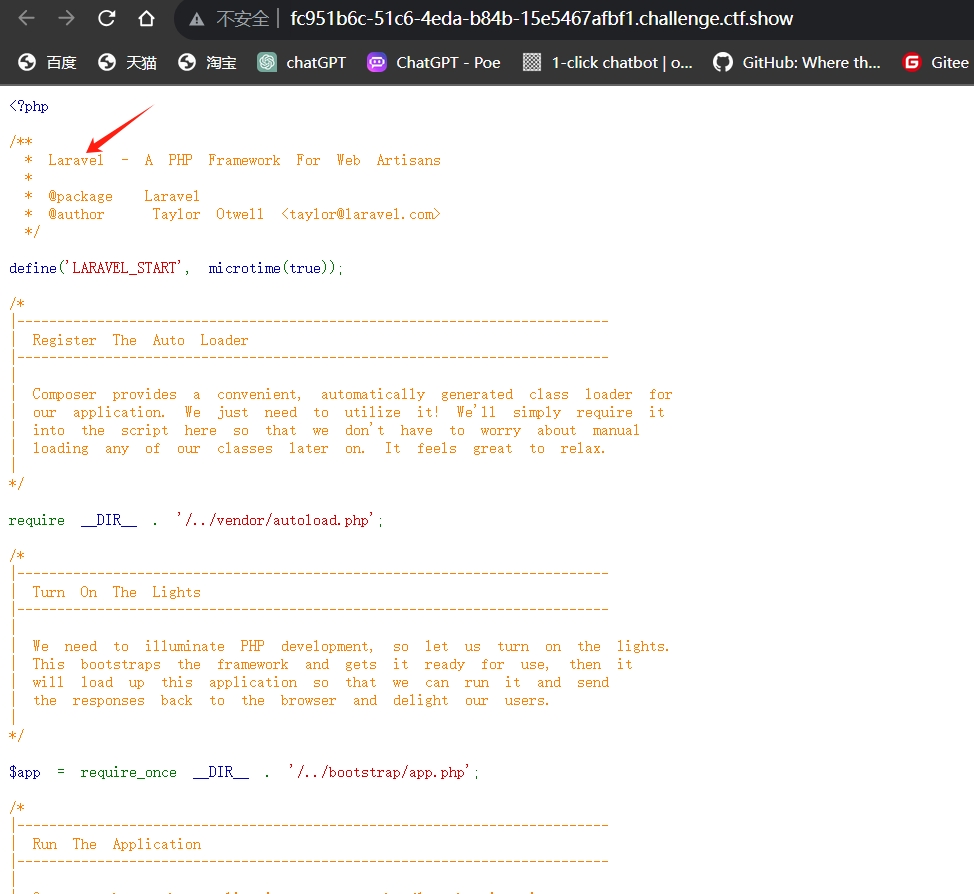Click the word 'illuminate' in the comment
The height and width of the screenshot is (894, 974).
[x=184, y=646]
